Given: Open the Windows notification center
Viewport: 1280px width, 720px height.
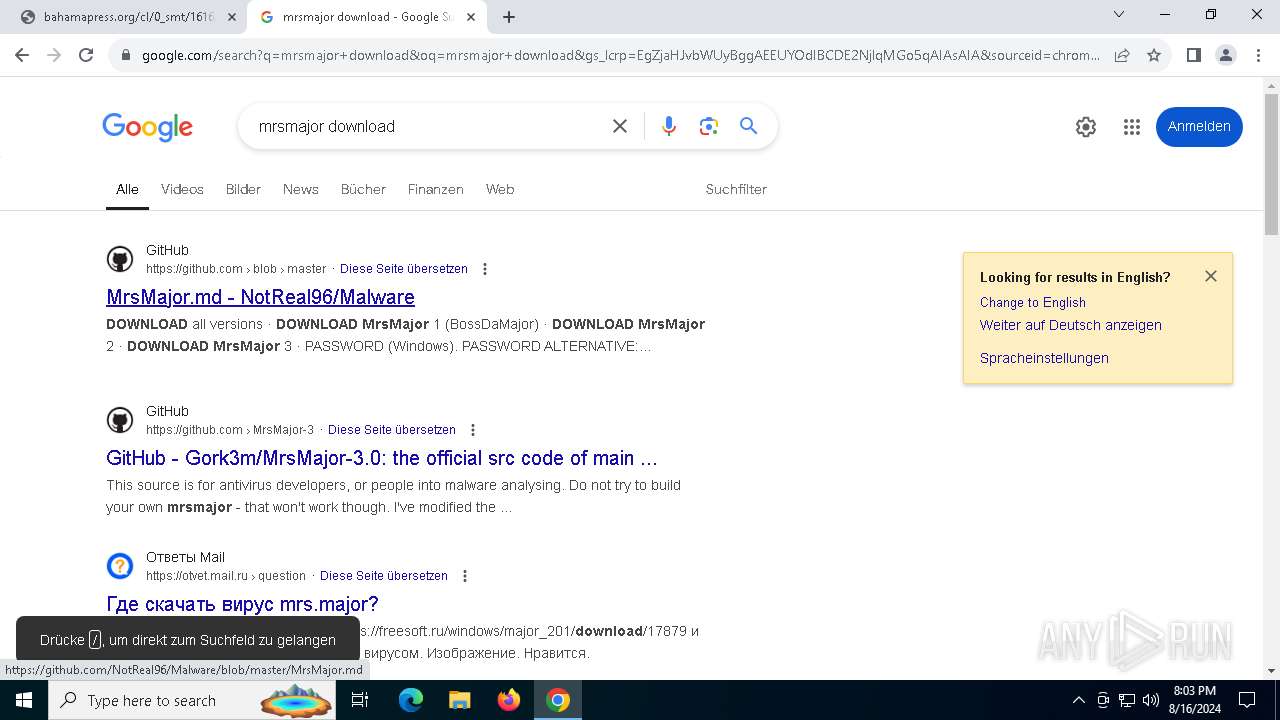Looking at the screenshot, I should click(x=1247, y=700).
